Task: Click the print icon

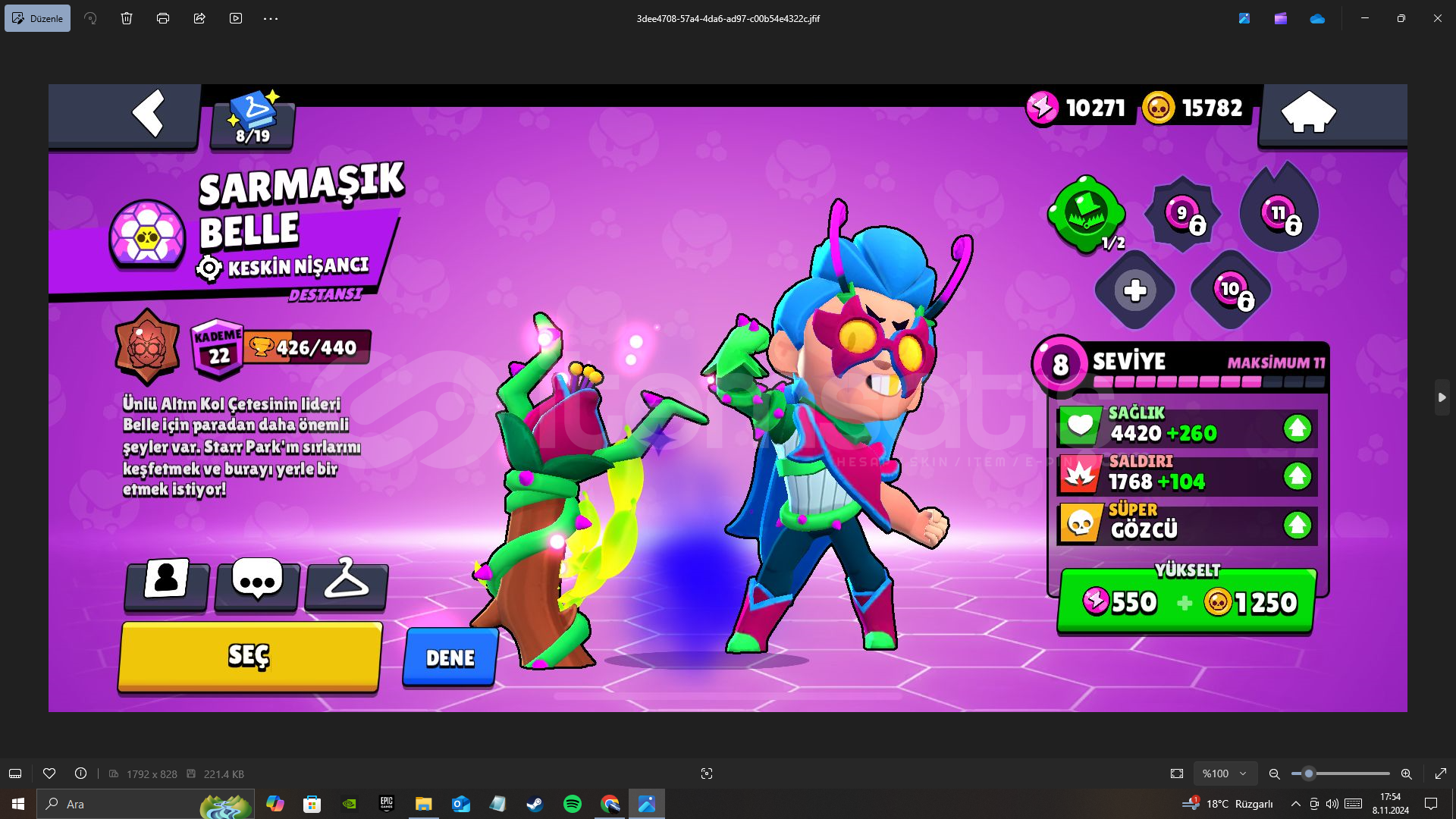Action: pos(163,18)
